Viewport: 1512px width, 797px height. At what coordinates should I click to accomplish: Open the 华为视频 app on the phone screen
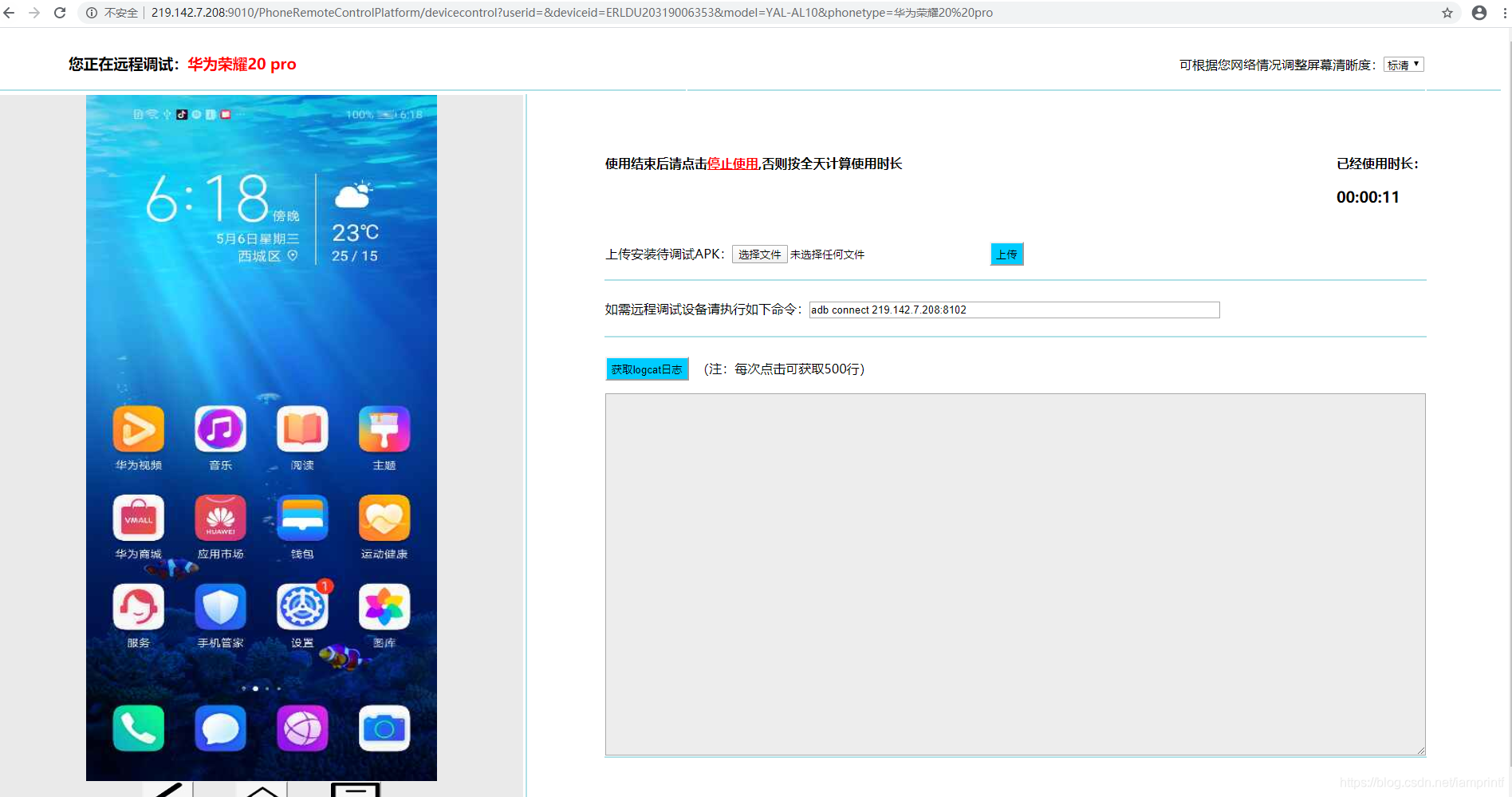138,428
